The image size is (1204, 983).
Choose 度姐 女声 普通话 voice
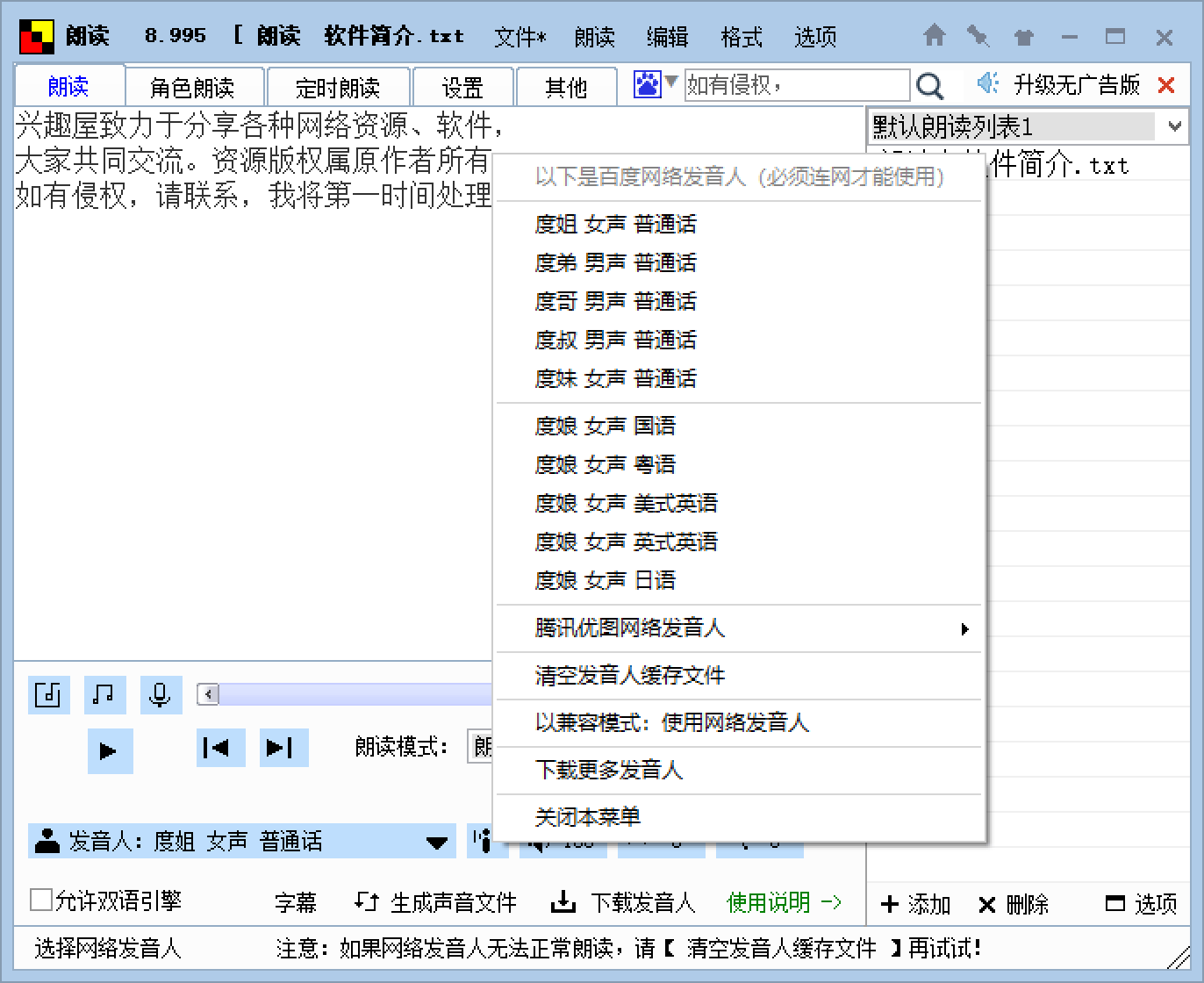click(x=739, y=225)
